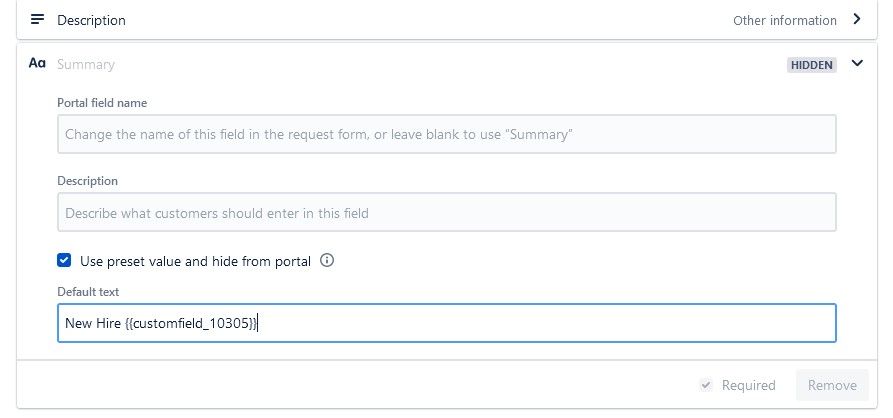Image resolution: width=893 pixels, height=418 pixels.
Task: Focus the Portal field name input
Action: pyautogui.click(x=446, y=134)
